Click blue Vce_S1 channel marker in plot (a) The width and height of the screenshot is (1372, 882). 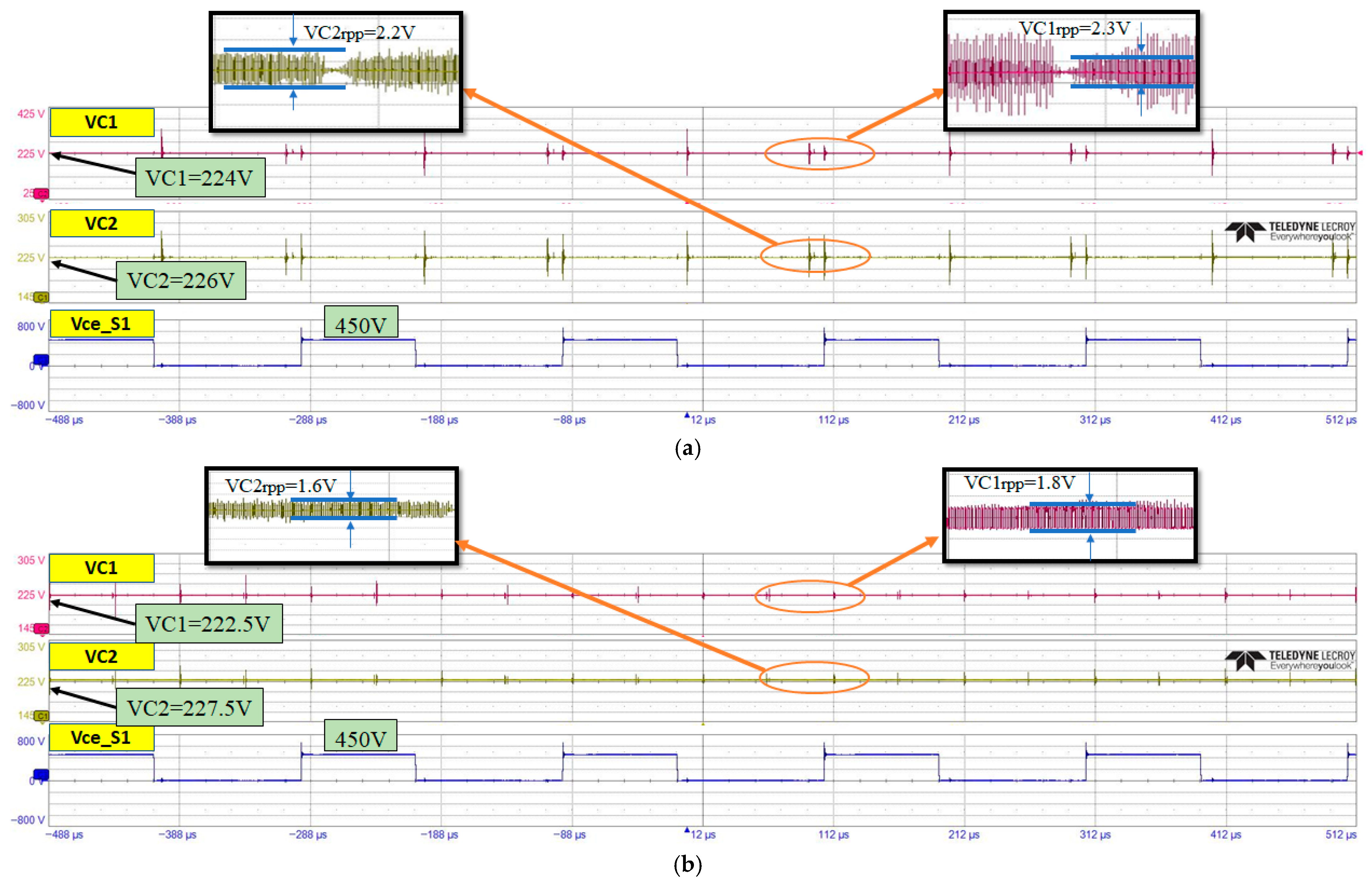(41, 360)
